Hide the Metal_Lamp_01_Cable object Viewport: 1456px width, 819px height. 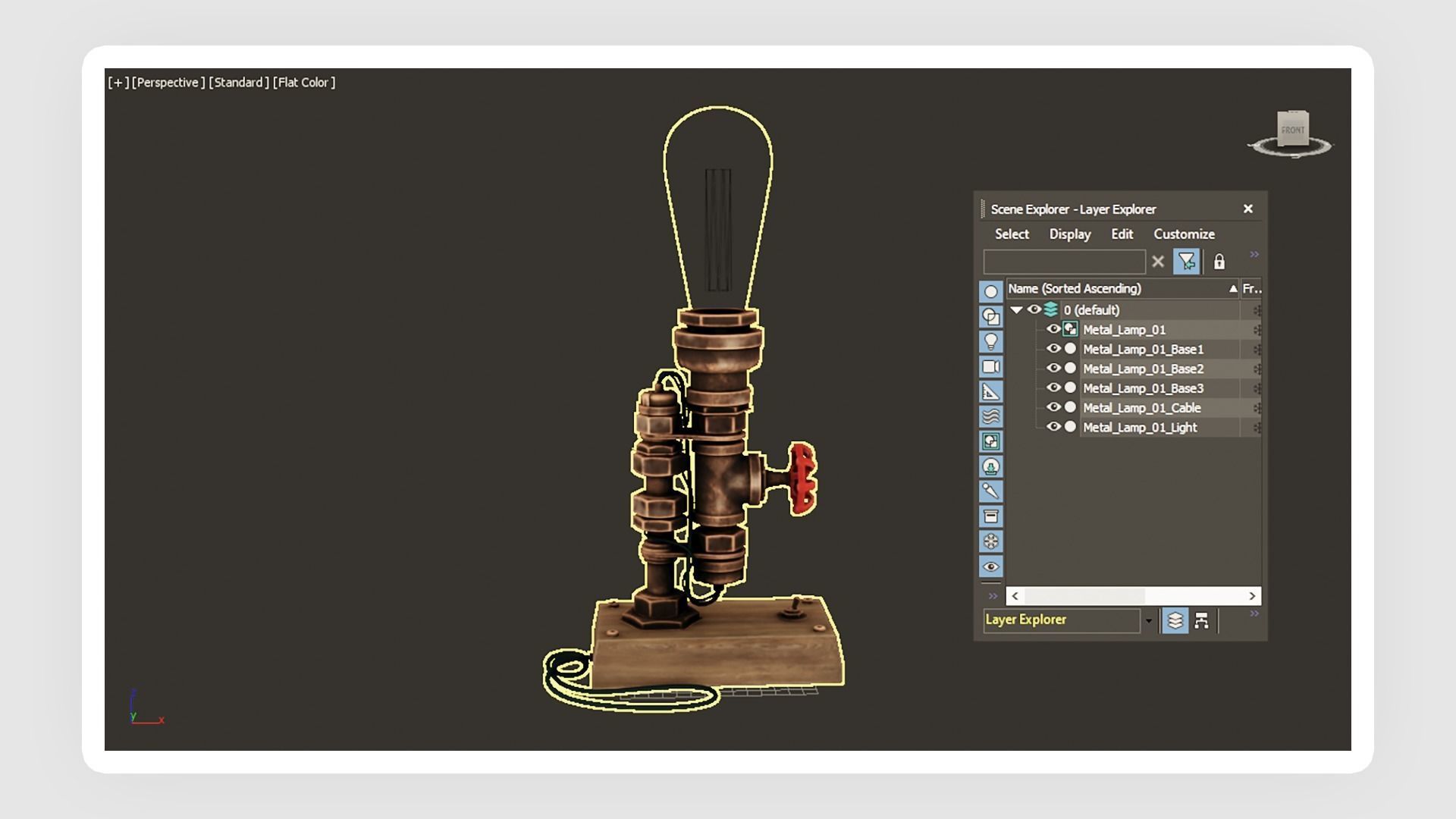(1053, 407)
